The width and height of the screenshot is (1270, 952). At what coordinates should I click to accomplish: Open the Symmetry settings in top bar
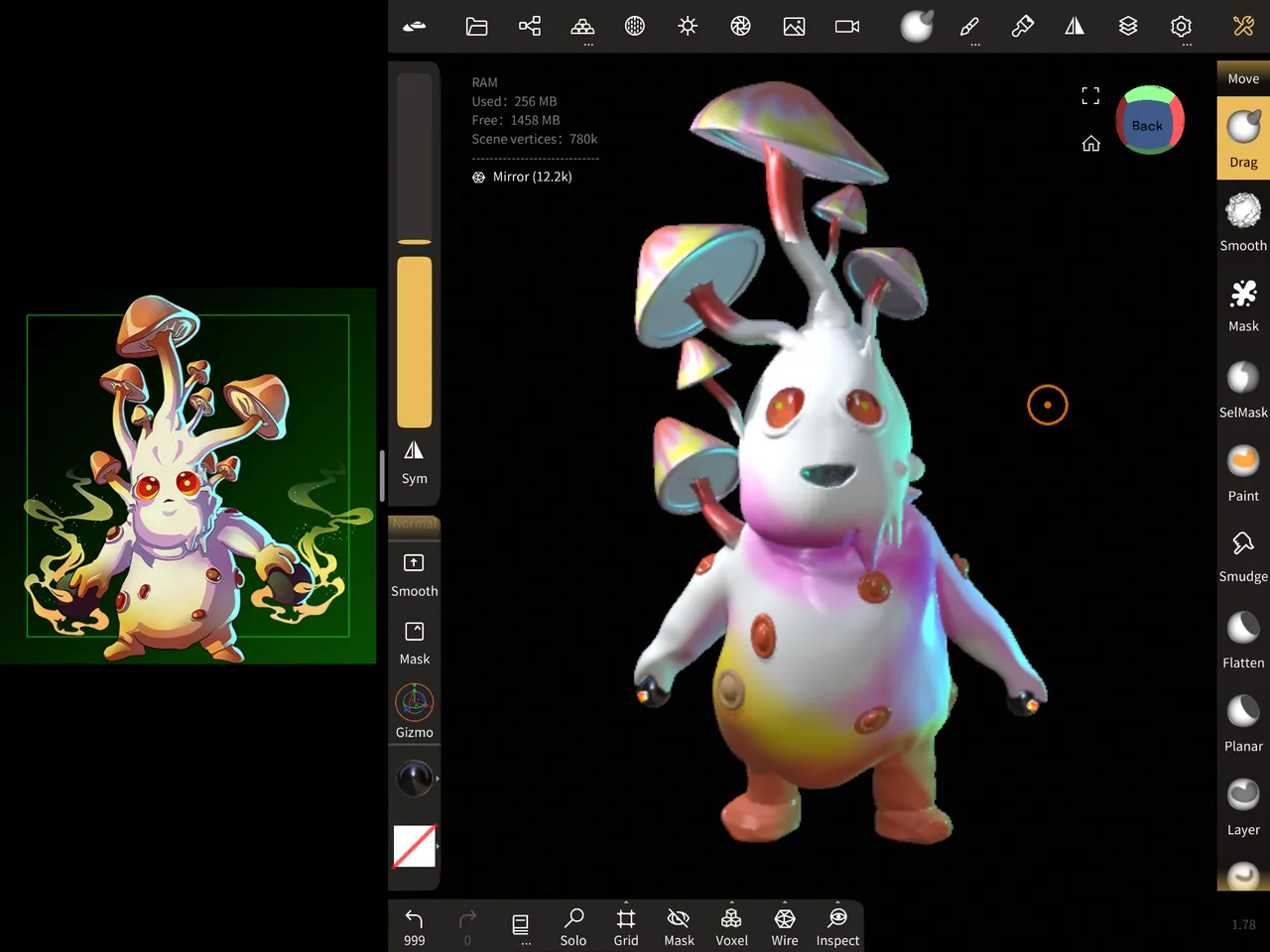1075,26
